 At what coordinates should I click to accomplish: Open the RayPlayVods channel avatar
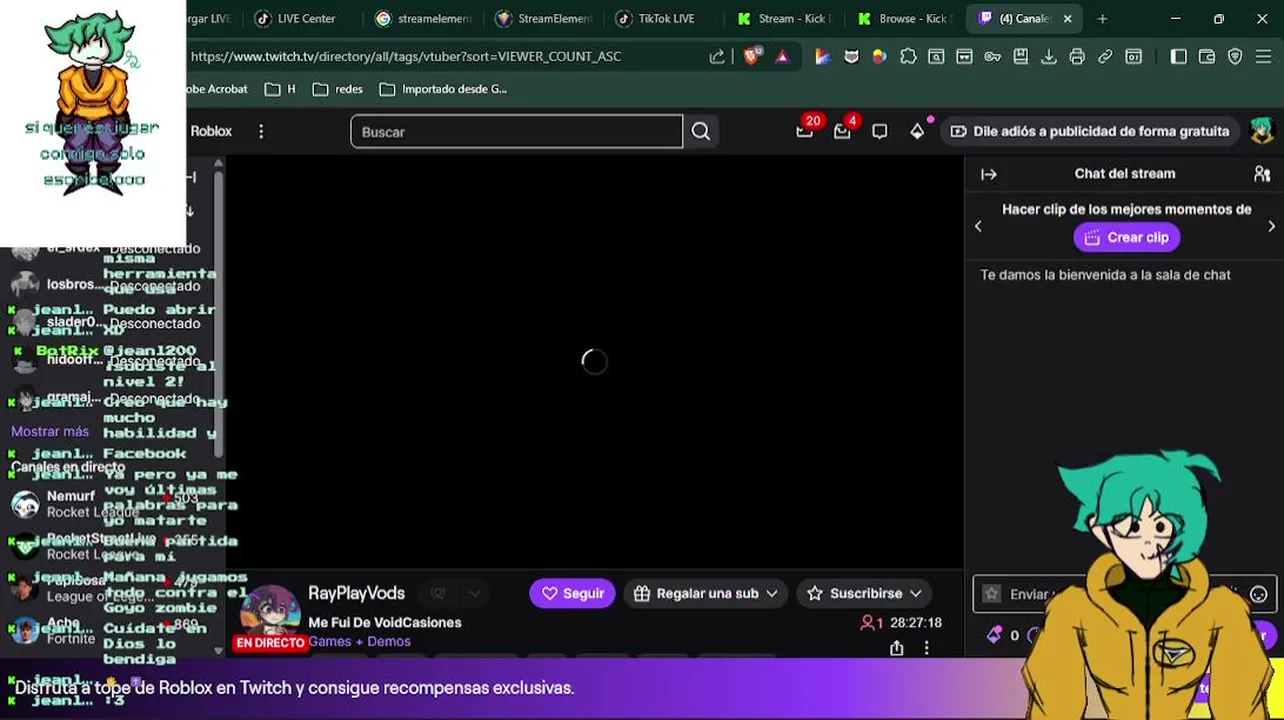pyautogui.click(x=270, y=612)
